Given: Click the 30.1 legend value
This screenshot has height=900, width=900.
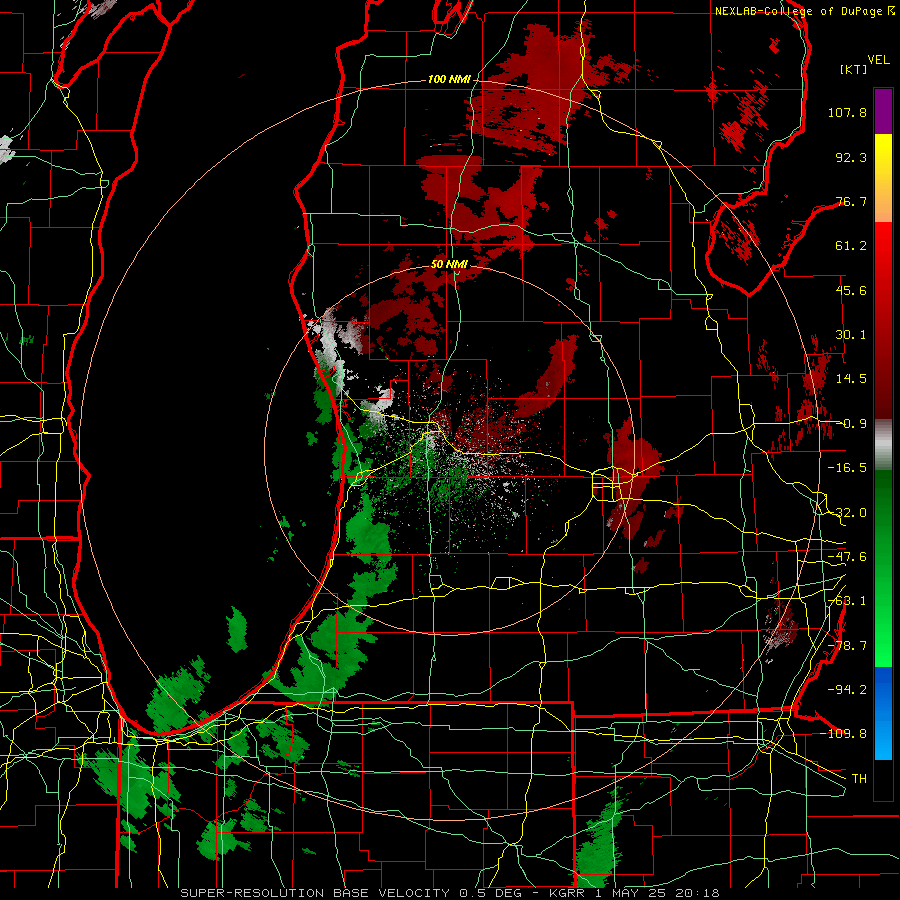Looking at the screenshot, I should [851, 335].
